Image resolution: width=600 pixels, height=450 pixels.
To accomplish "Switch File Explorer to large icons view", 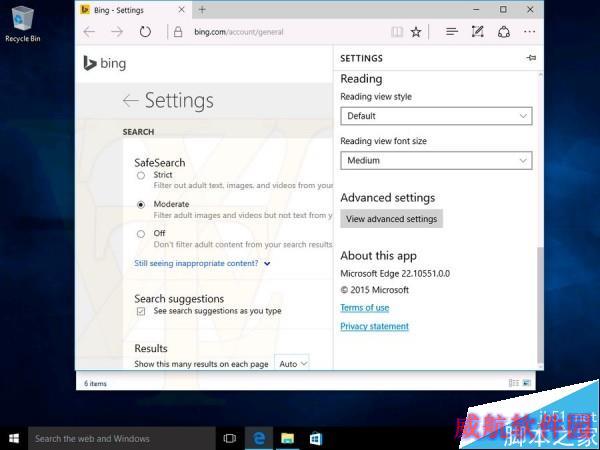I will 527,383.
